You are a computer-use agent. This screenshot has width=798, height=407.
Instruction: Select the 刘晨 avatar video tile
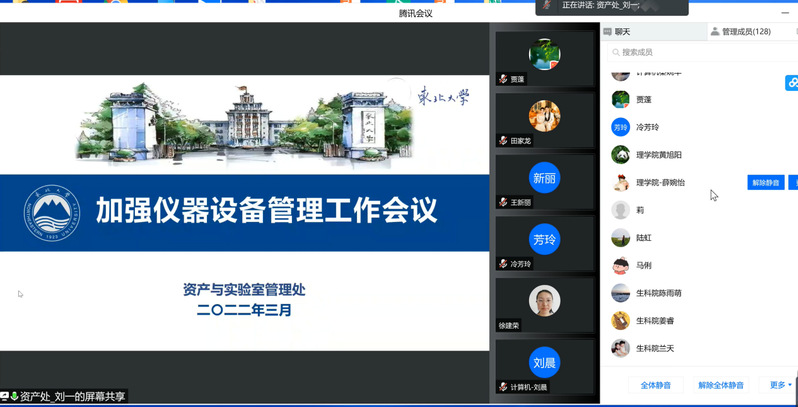[545, 366]
